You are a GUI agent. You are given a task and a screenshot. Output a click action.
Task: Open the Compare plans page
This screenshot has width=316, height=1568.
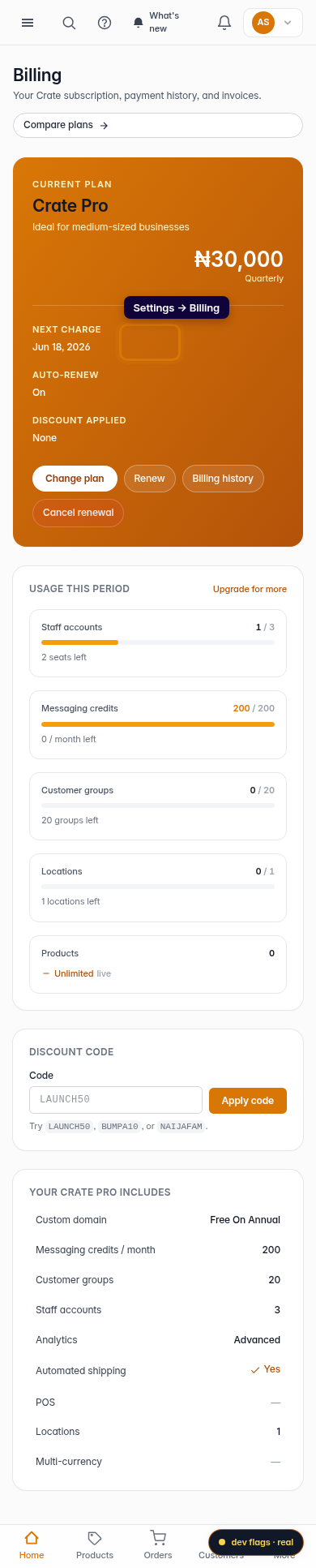click(x=158, y=125)
